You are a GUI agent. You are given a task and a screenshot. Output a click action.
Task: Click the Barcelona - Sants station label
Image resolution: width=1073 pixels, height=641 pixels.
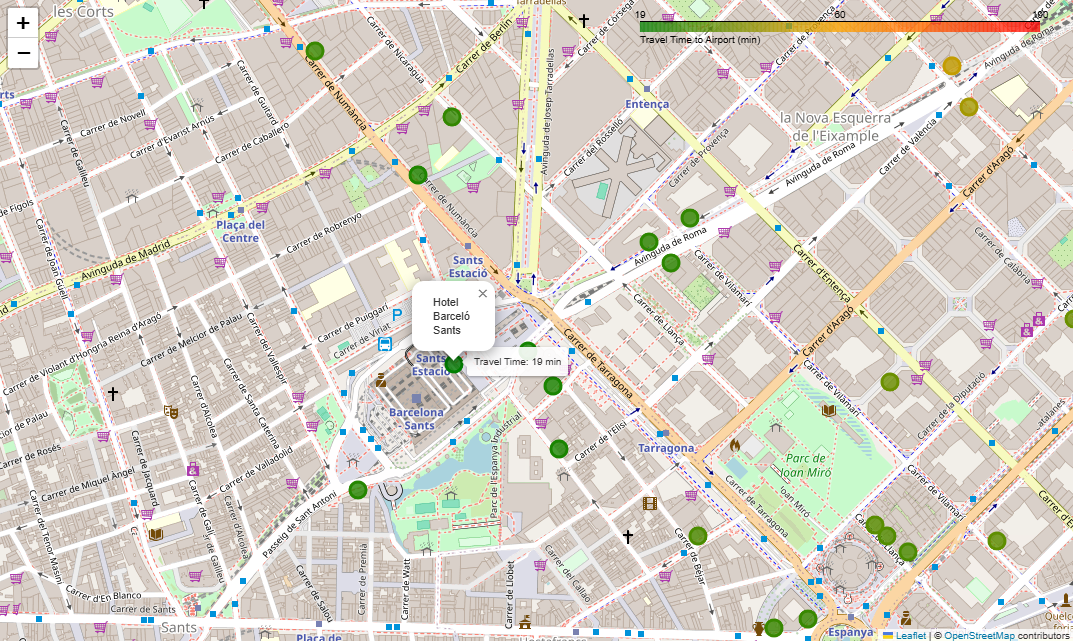[x=416, y=419]
